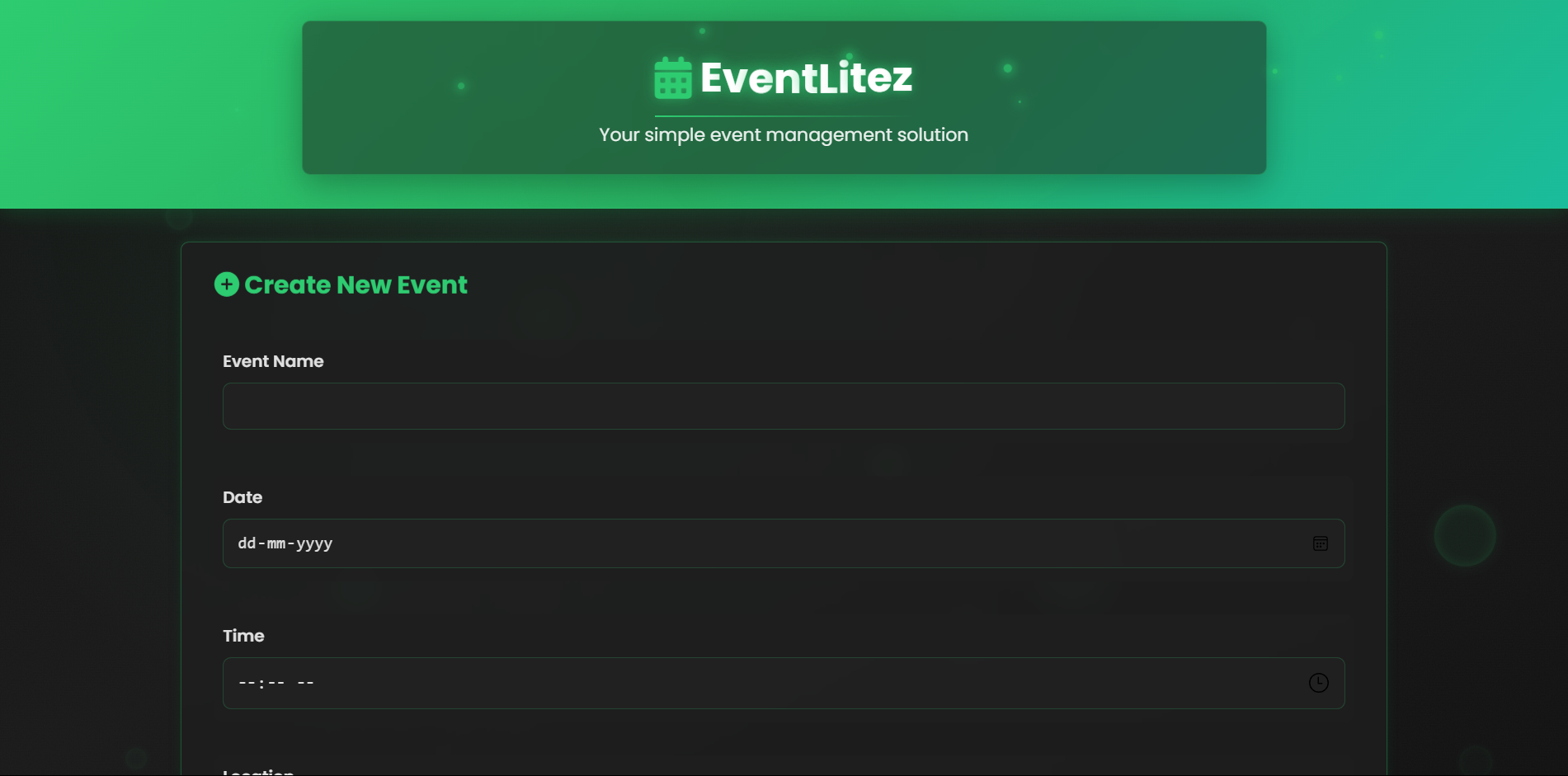Click the calendar icon at the right of dd-mm-yyyy

[x=1320, y=543]
